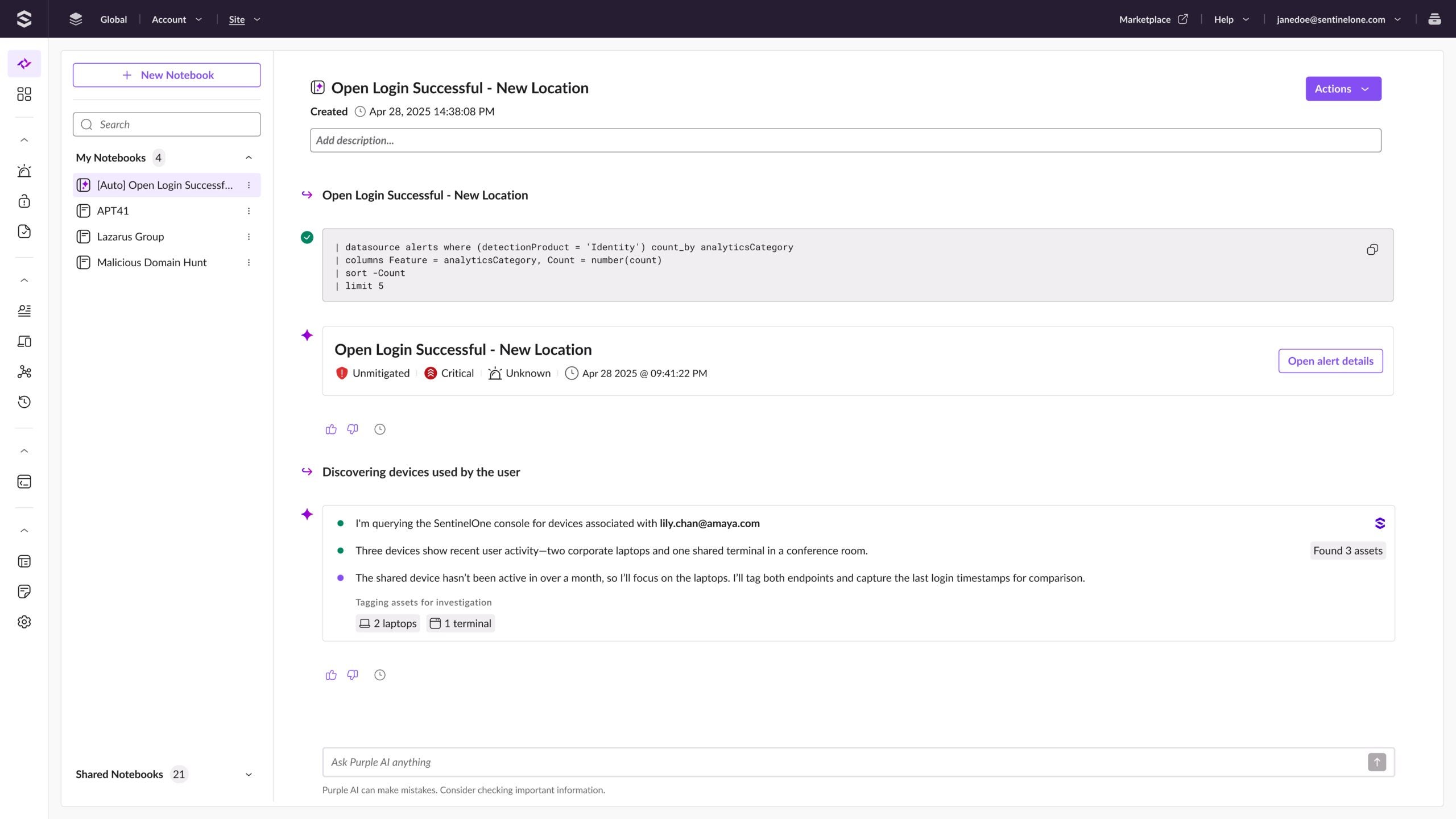Collapse the My Notebooks section
This screenshot has height=819, width=1456.
point(249,158)
